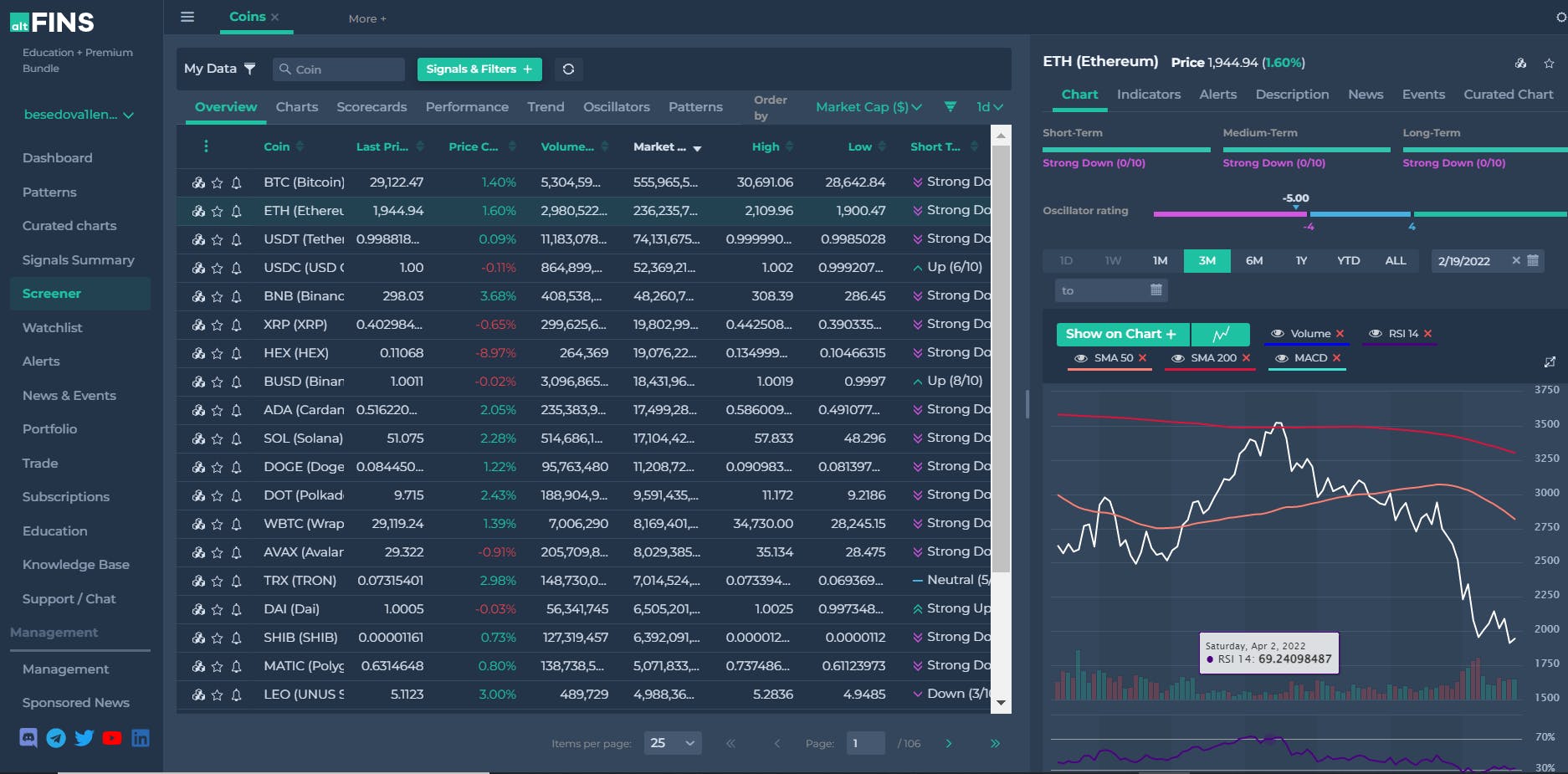Viewport: 1568px width, 774px height.
Task: Click the panel splitter handle
Action: pos(1027,404)
